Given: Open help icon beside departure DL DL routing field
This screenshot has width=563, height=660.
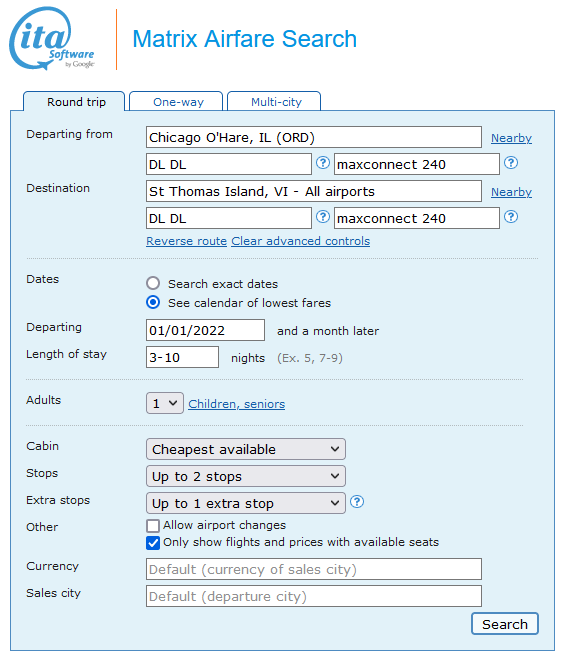Looking at the screenshot, I should (323, 163).
